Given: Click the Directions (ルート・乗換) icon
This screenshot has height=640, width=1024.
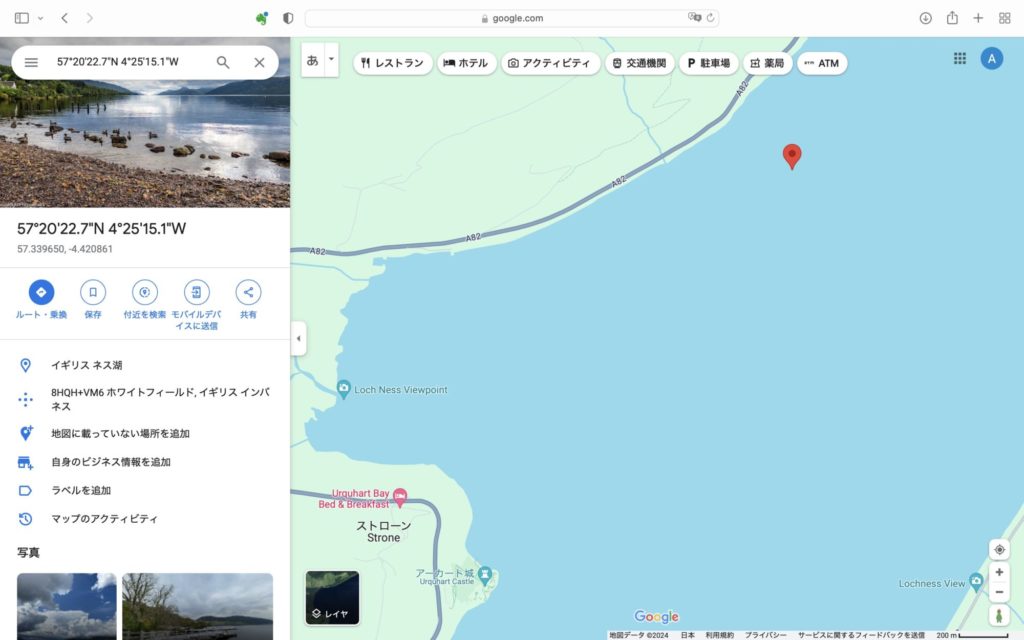Looking at the screenshot, I should click(41, 292).
